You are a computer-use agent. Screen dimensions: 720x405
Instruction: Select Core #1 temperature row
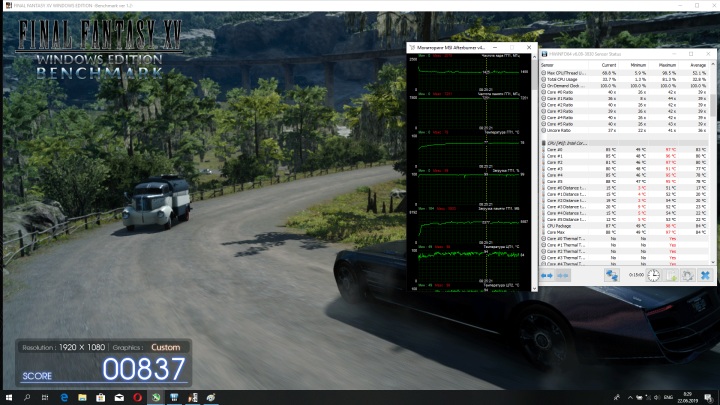[624, 156]
